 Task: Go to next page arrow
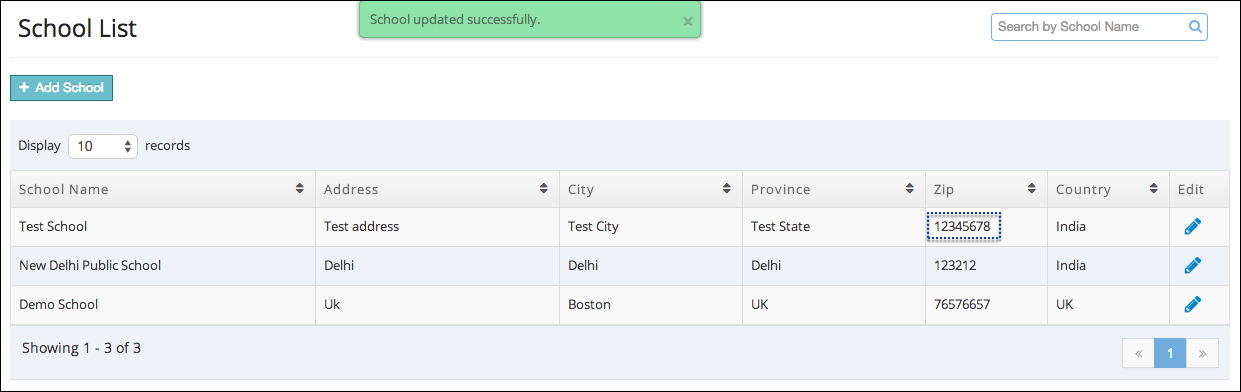coord(1202,353)
